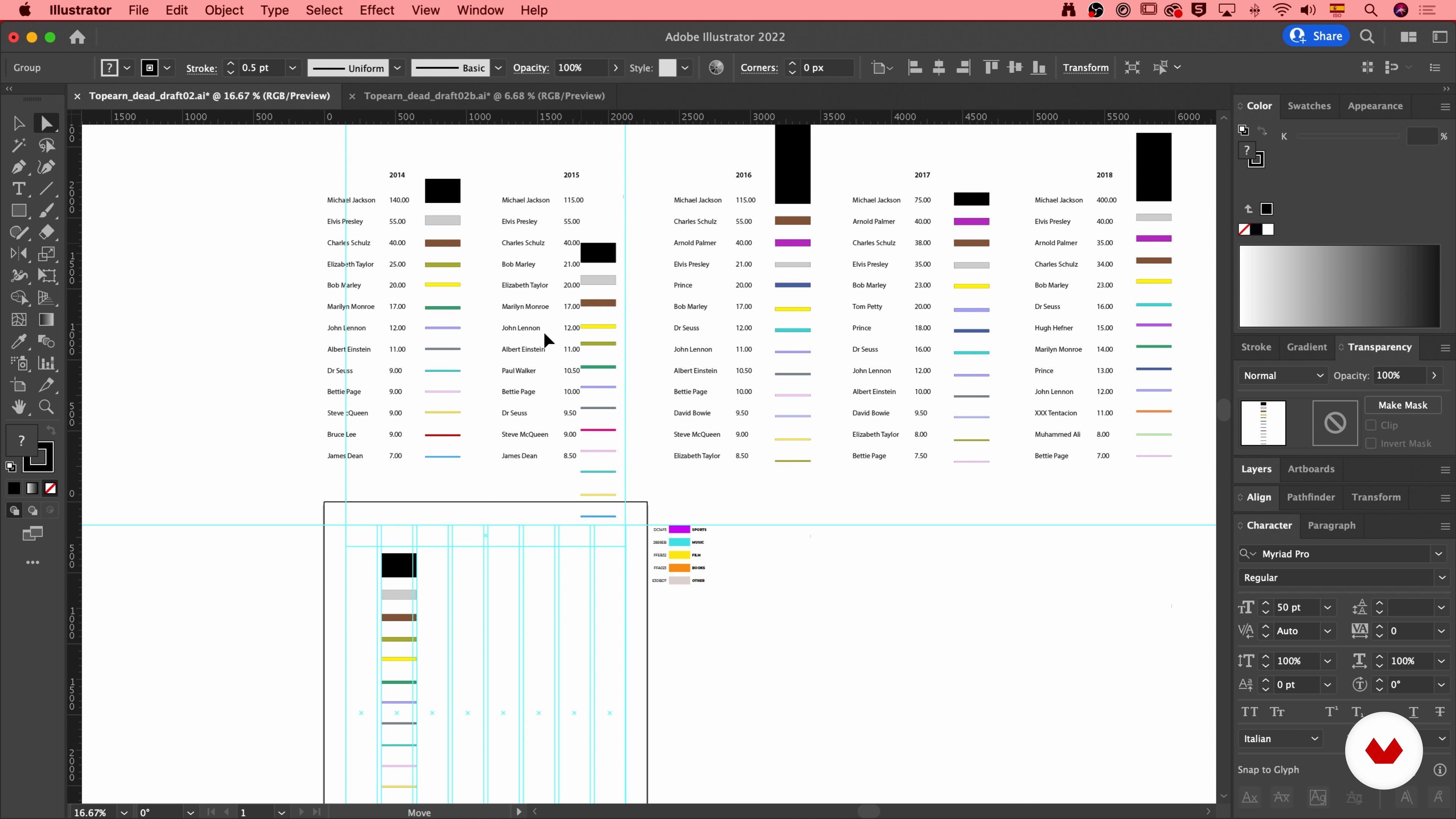Click Horizontal Align Center icon
The height and width of the screenshot is (819, 1456).
[x=939, y=68]
